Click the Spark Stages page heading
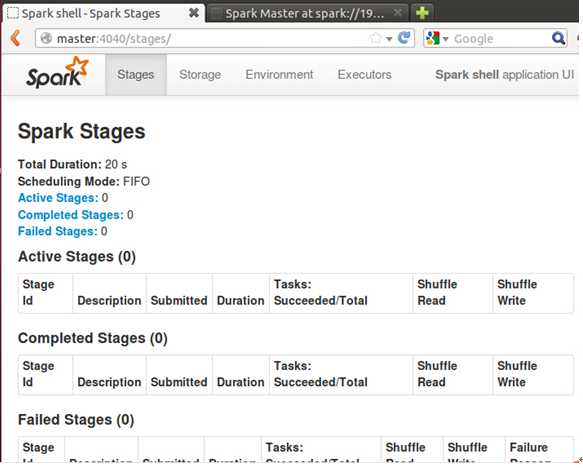The width and height of the screenshot is (583, 468). pyautogui.click(x=82, y=132)
